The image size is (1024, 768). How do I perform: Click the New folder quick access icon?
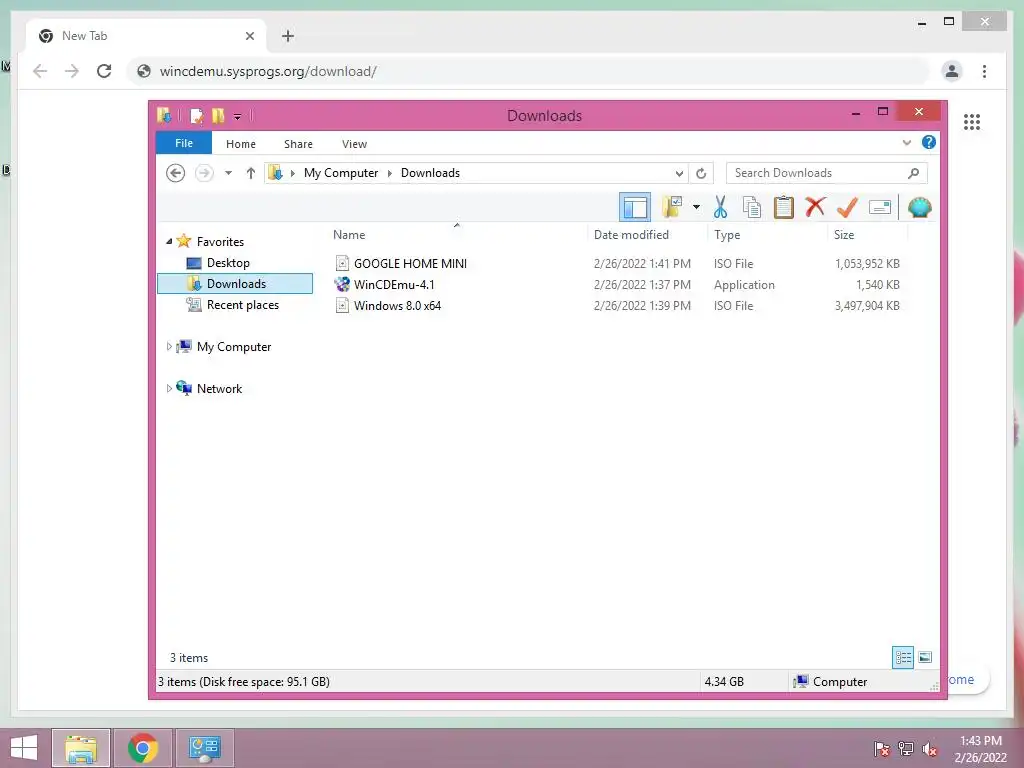pyautogui.click(x=218, y=116)
